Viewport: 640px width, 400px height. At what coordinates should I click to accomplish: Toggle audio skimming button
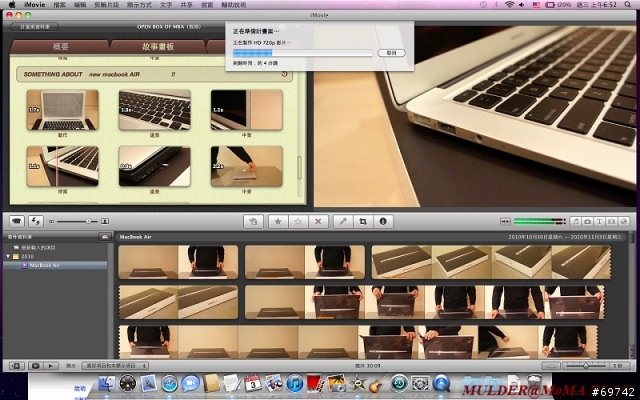(505, 221)
